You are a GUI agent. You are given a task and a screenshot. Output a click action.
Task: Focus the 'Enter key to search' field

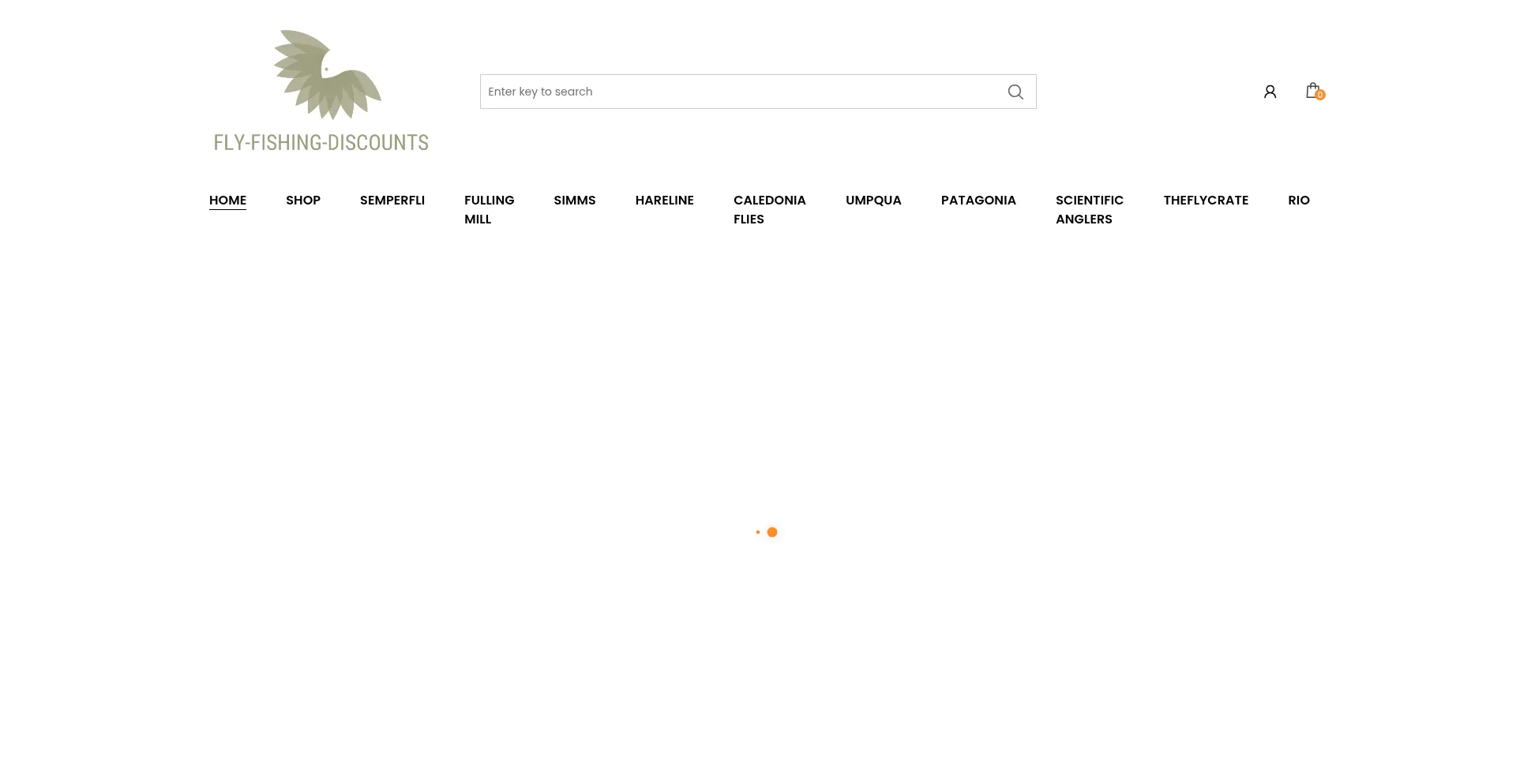click(x=738, y=92)
